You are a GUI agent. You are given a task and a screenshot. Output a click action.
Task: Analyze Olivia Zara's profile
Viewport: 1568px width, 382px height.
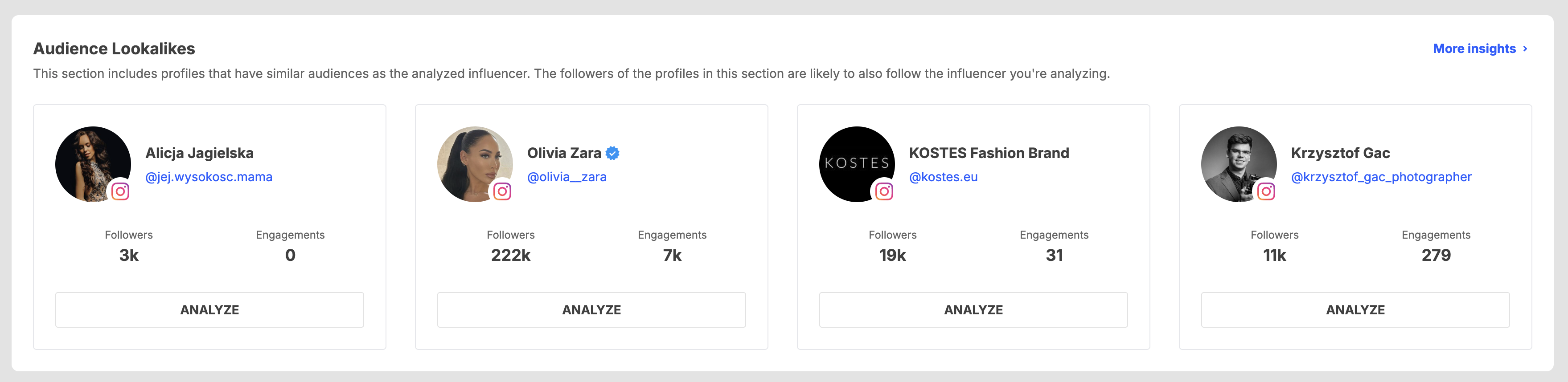591,309
